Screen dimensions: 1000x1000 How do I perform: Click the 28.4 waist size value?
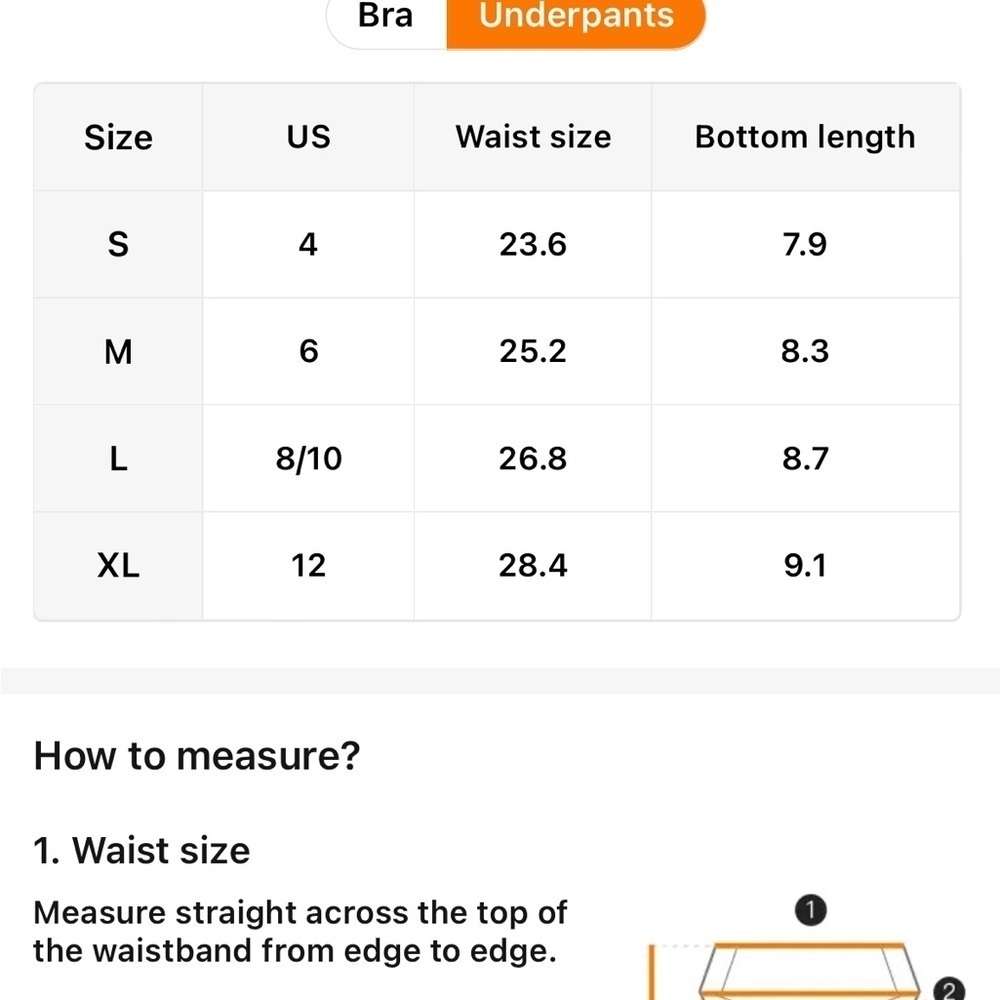(x=533, y=566)
